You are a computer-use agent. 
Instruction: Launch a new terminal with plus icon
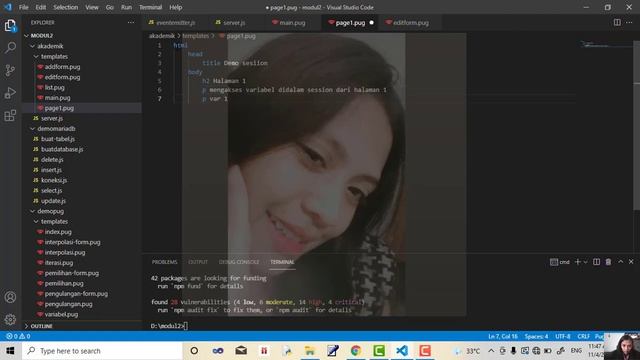[x=578, y=262]
